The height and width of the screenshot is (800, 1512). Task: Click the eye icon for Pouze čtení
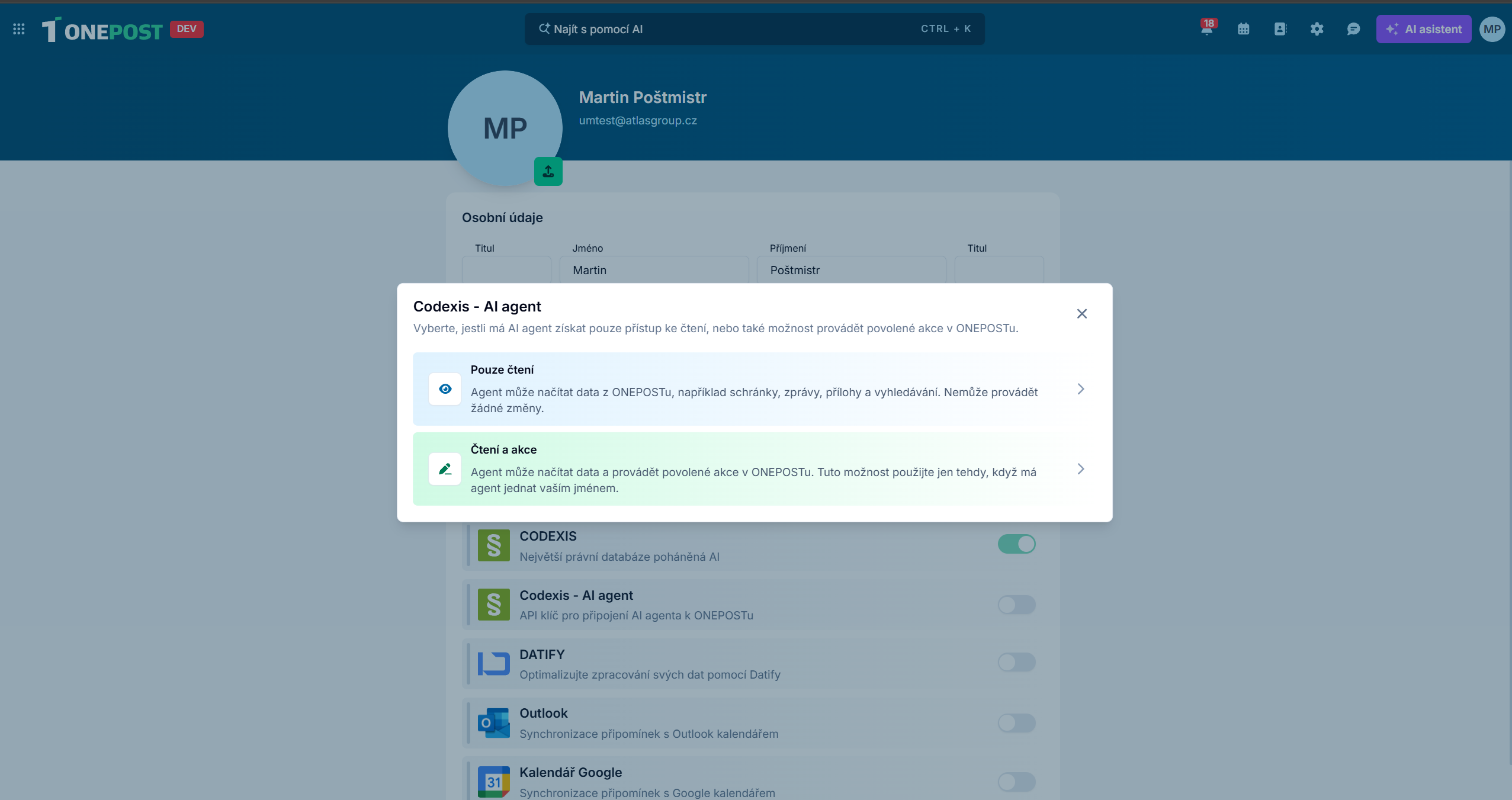pyautogui.click(x=445, y=389)
